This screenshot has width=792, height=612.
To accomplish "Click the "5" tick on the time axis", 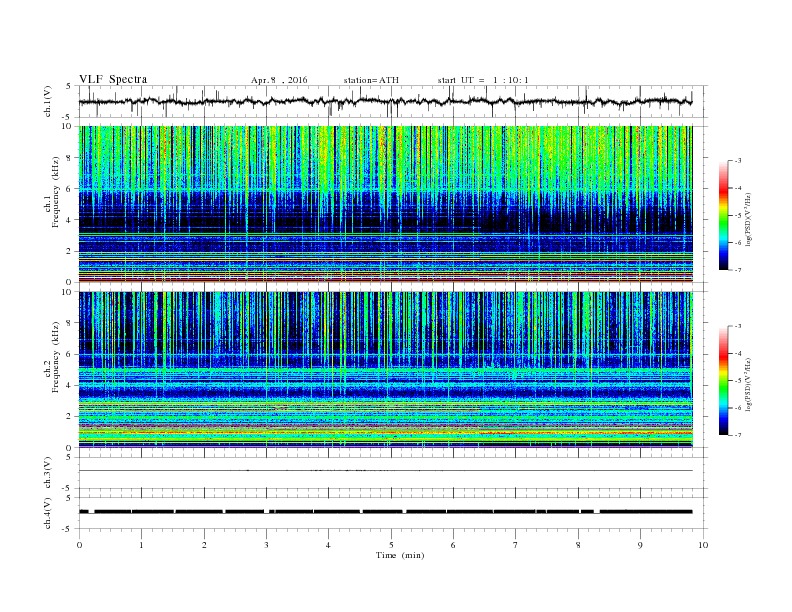I will (391, 545).
